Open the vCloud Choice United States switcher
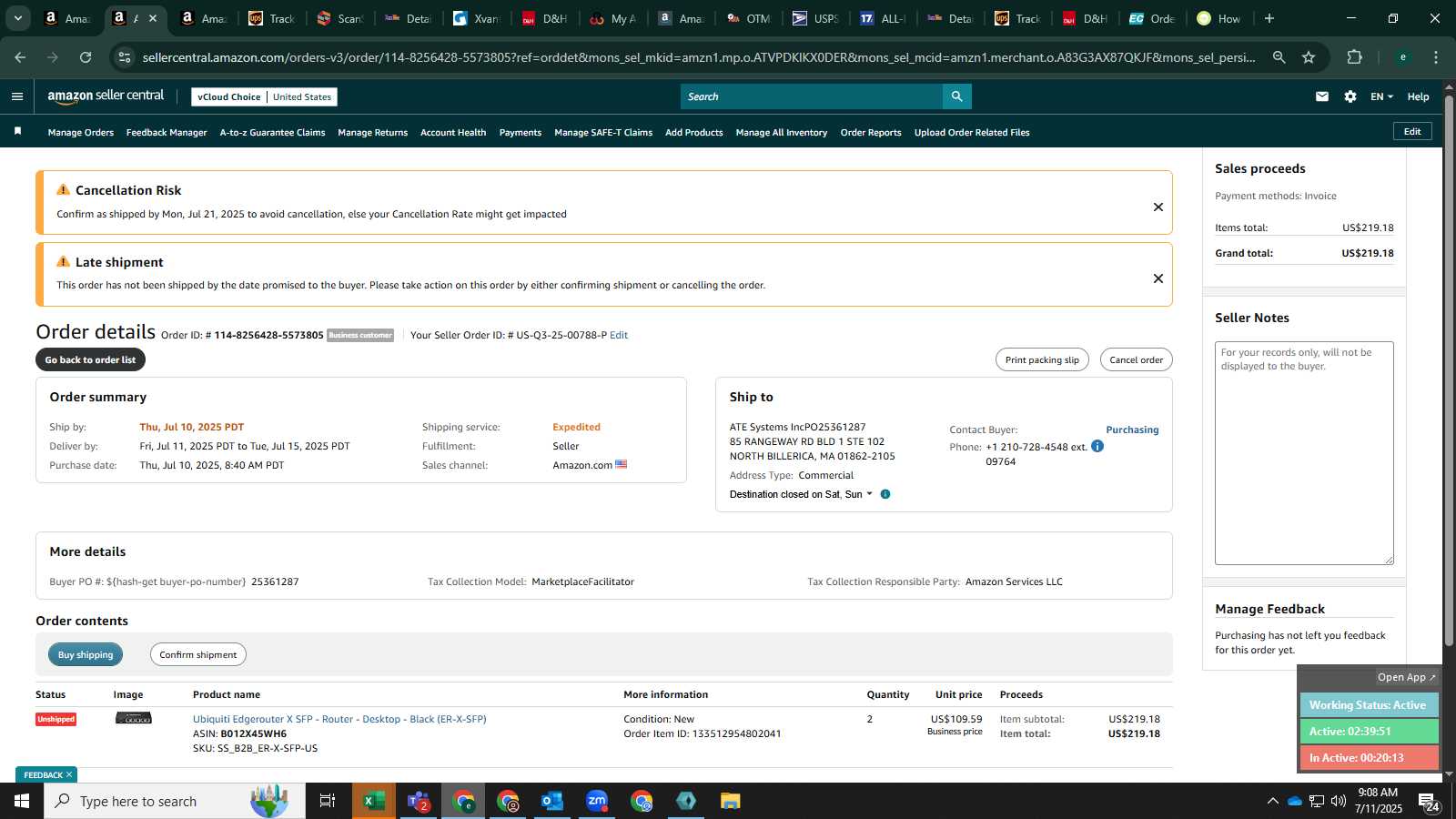Screen dimensions: 1456x819 pyautogui.click(x=264, y=96)
